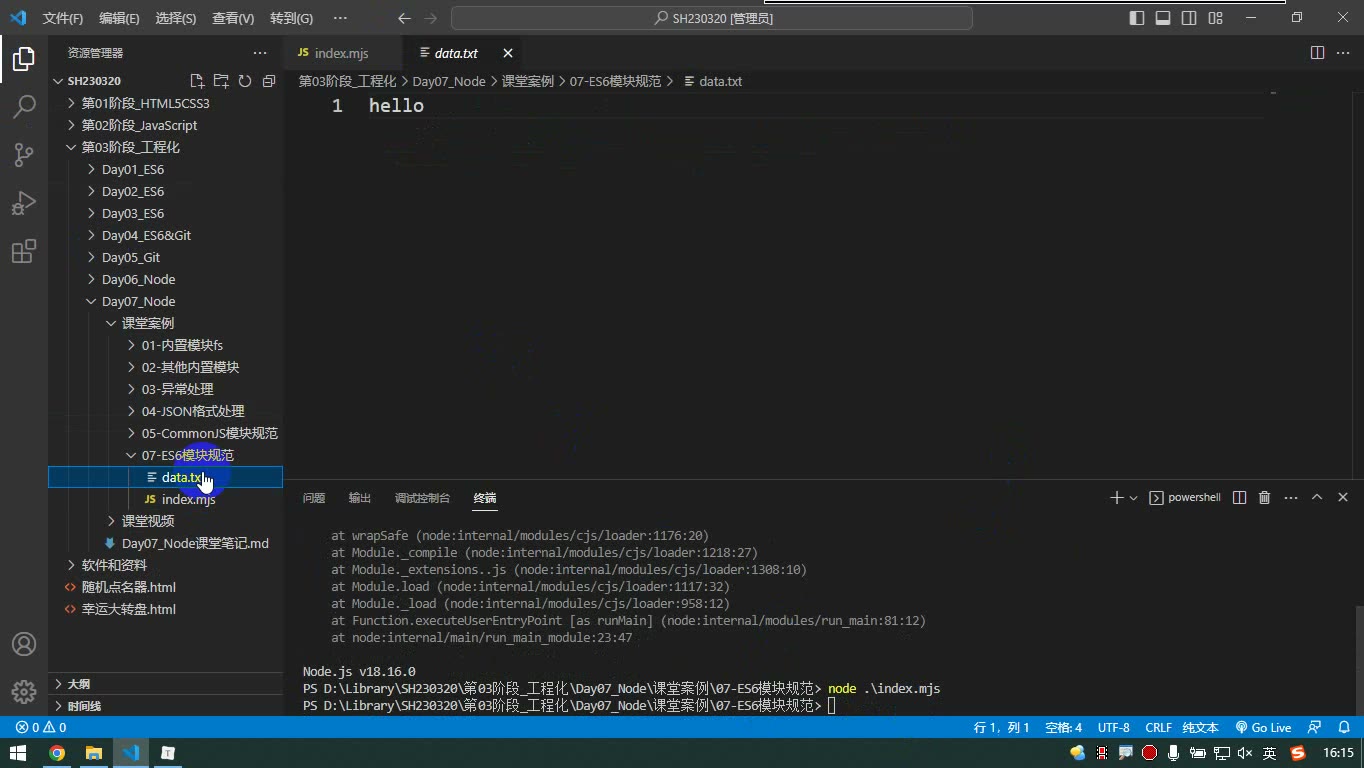Screen dimensions: 1364x768
Task: Kill terminal with trash icon
Action: click(1264, 497)
